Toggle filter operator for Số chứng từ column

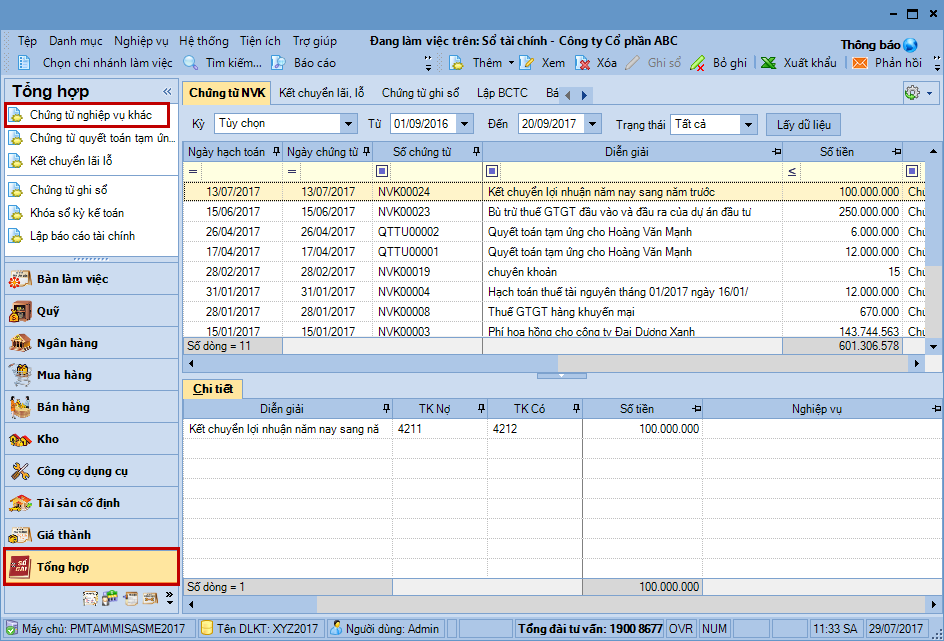[382, 171]
